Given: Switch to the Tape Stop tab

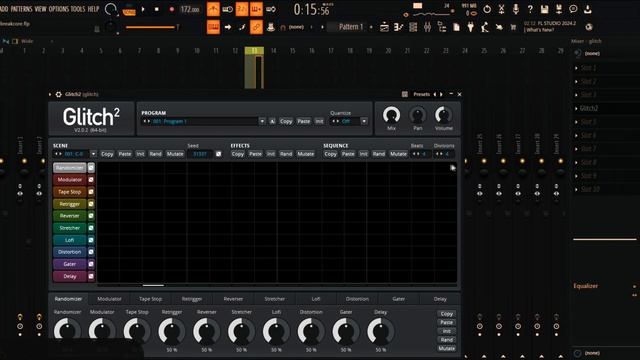Looking at the screenshot, I should coord(151,299).
